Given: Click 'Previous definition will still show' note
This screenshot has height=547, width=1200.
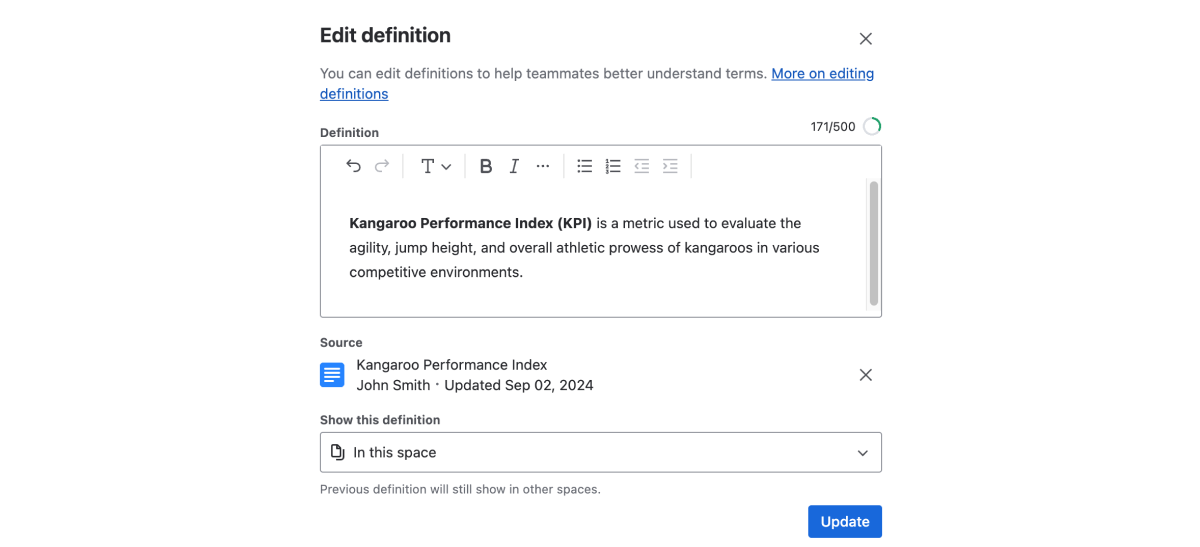Looking at the screenshot, I should point(460,490).
